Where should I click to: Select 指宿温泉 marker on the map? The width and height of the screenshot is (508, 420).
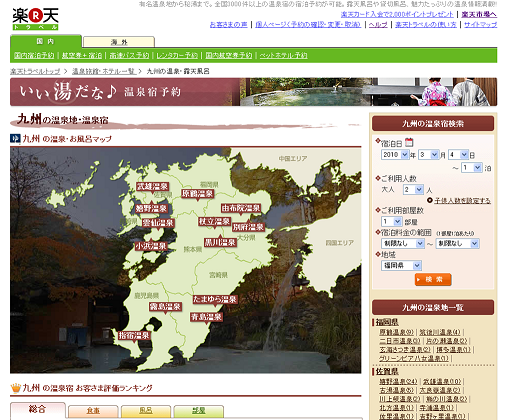[x=134, y=336]
